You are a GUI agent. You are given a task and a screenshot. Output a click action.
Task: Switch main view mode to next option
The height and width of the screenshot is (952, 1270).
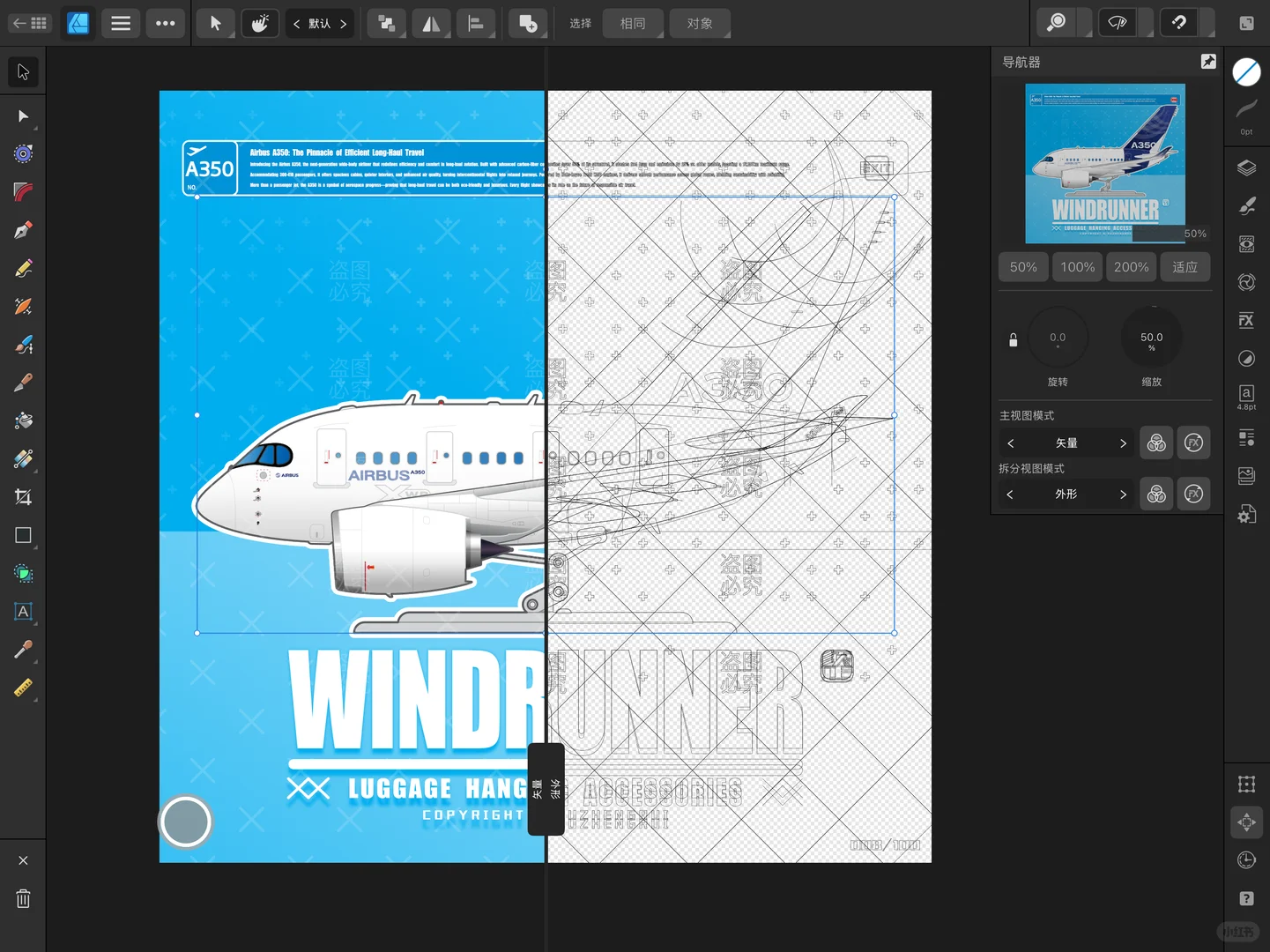click(1123, 443)
